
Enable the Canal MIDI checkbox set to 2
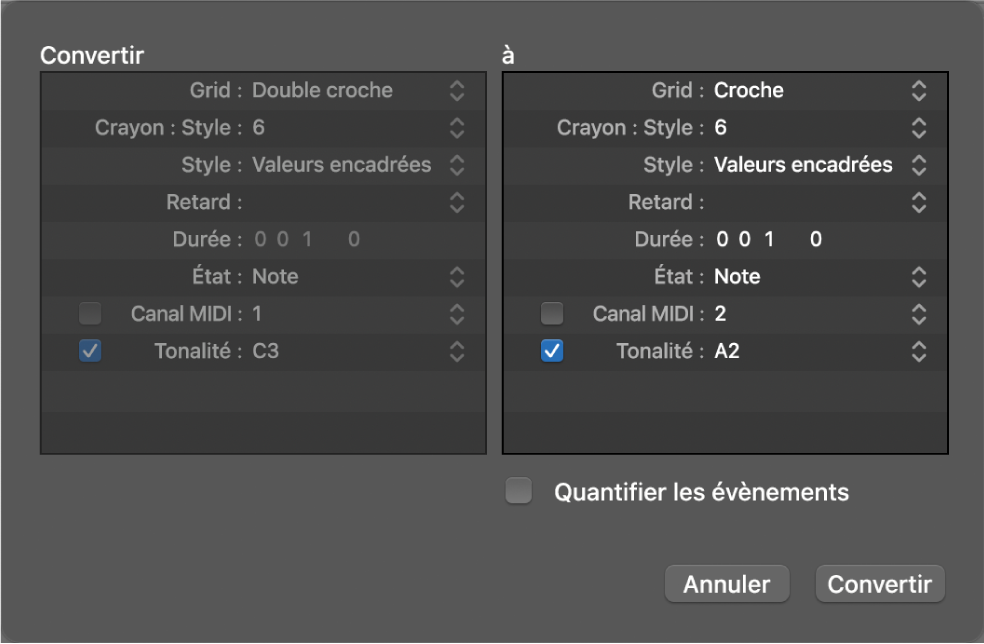click(x=551, y=313)
